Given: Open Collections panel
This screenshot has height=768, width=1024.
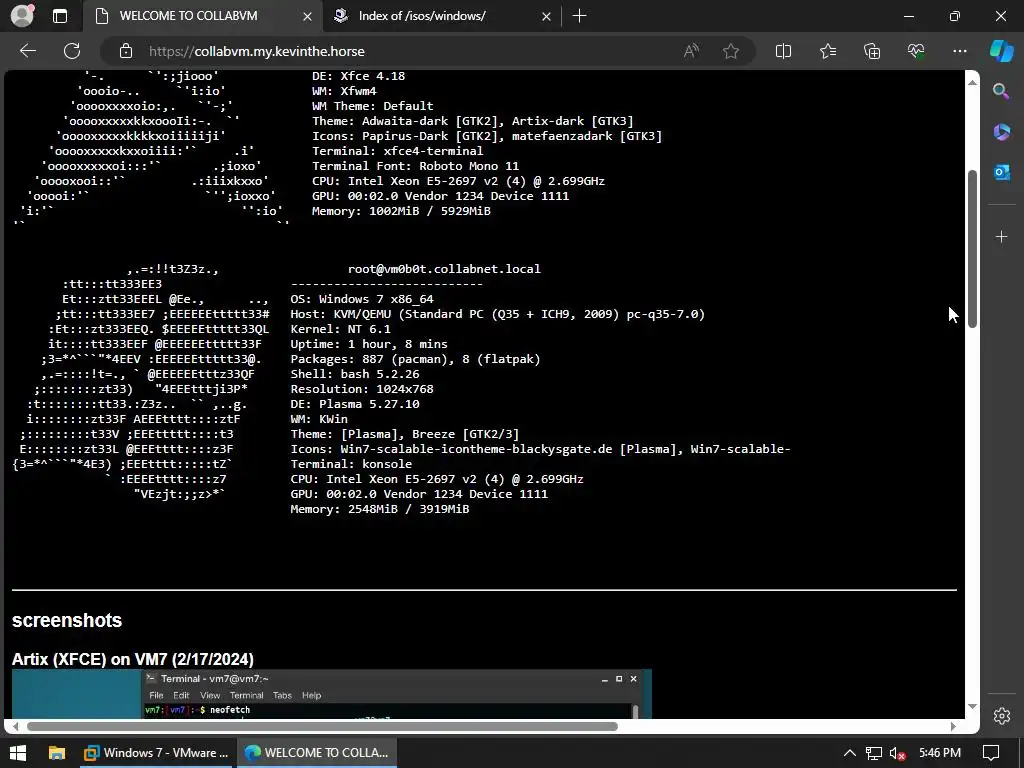Looking at the screenshot, I should click(x=872, y=51).
